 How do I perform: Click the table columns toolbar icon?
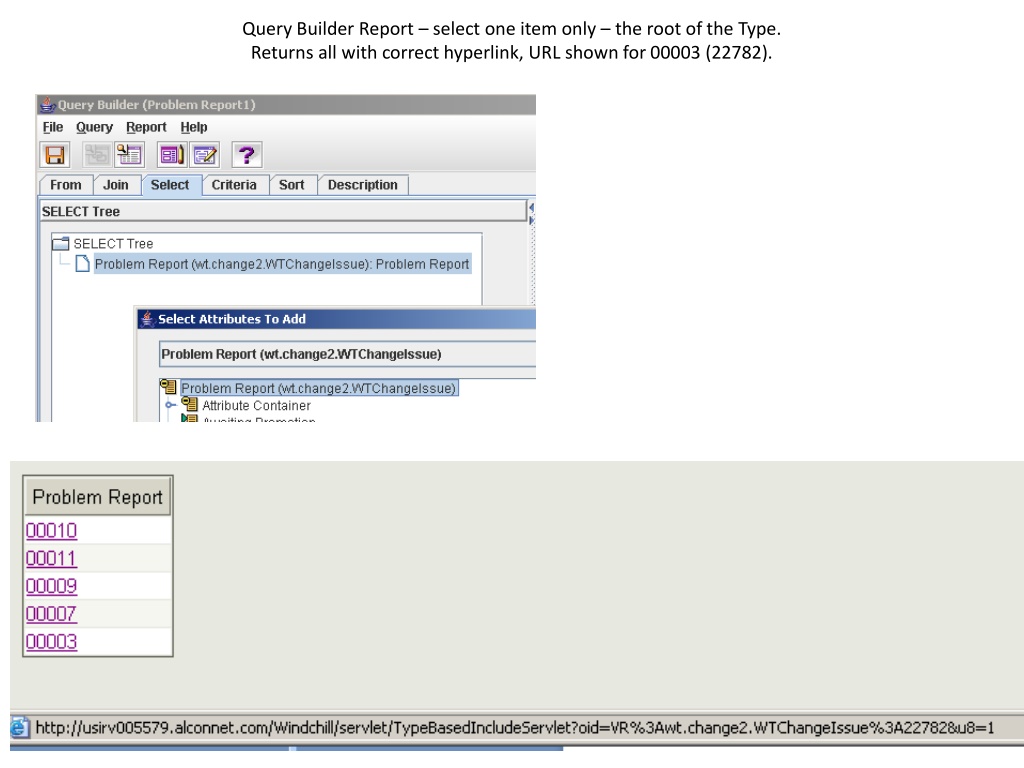tap(129, 155)
